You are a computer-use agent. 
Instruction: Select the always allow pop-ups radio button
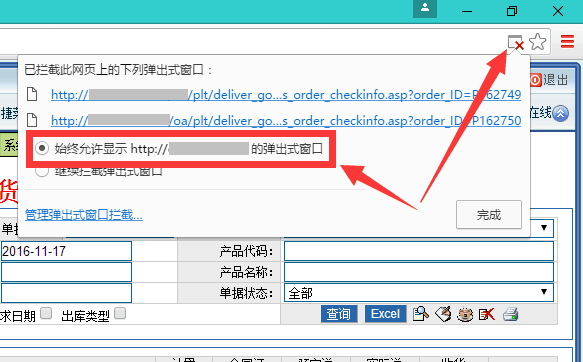pyautogui.click(x=42, y=148)
